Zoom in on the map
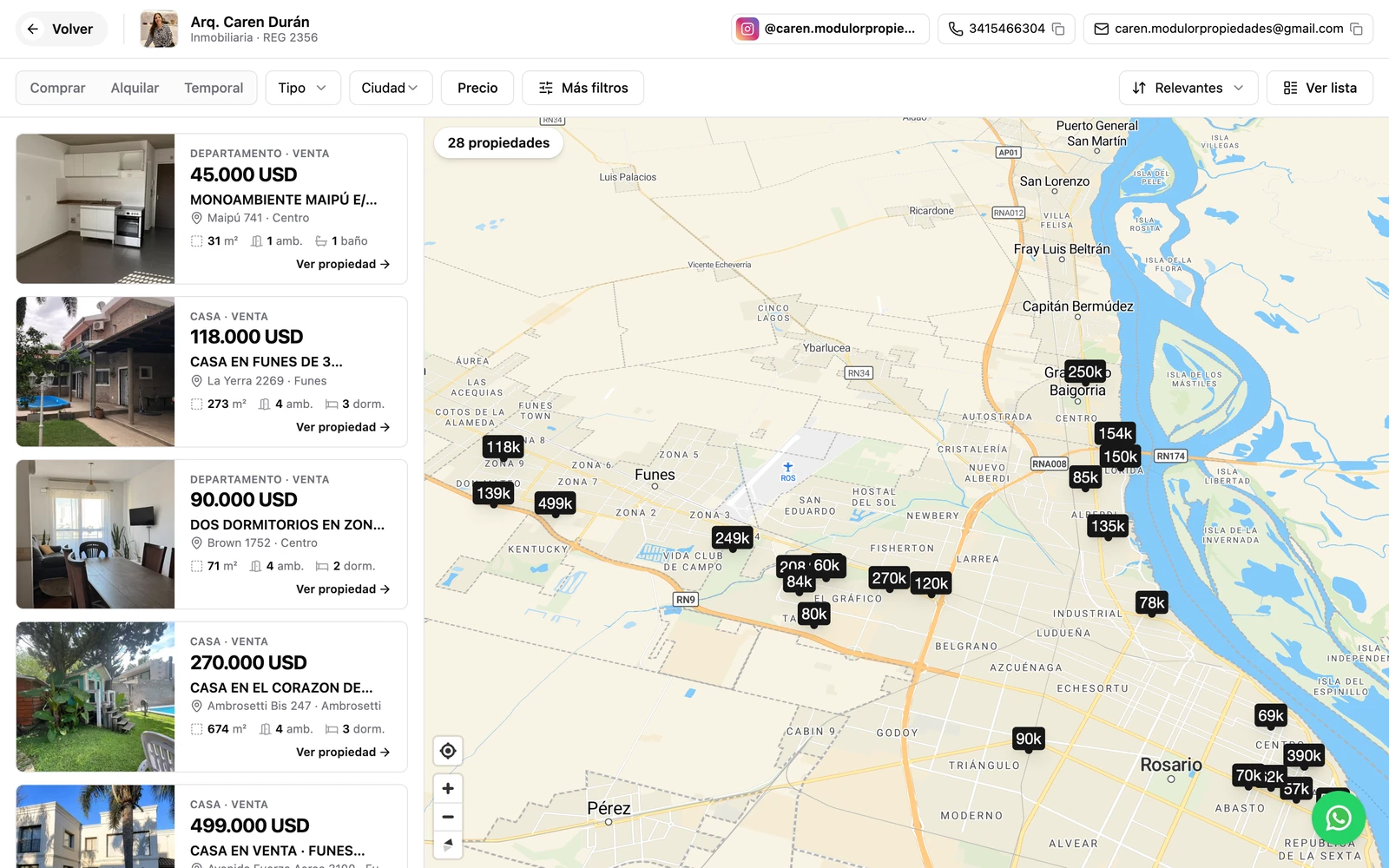The image size is (1389, 868). (448, 788)
